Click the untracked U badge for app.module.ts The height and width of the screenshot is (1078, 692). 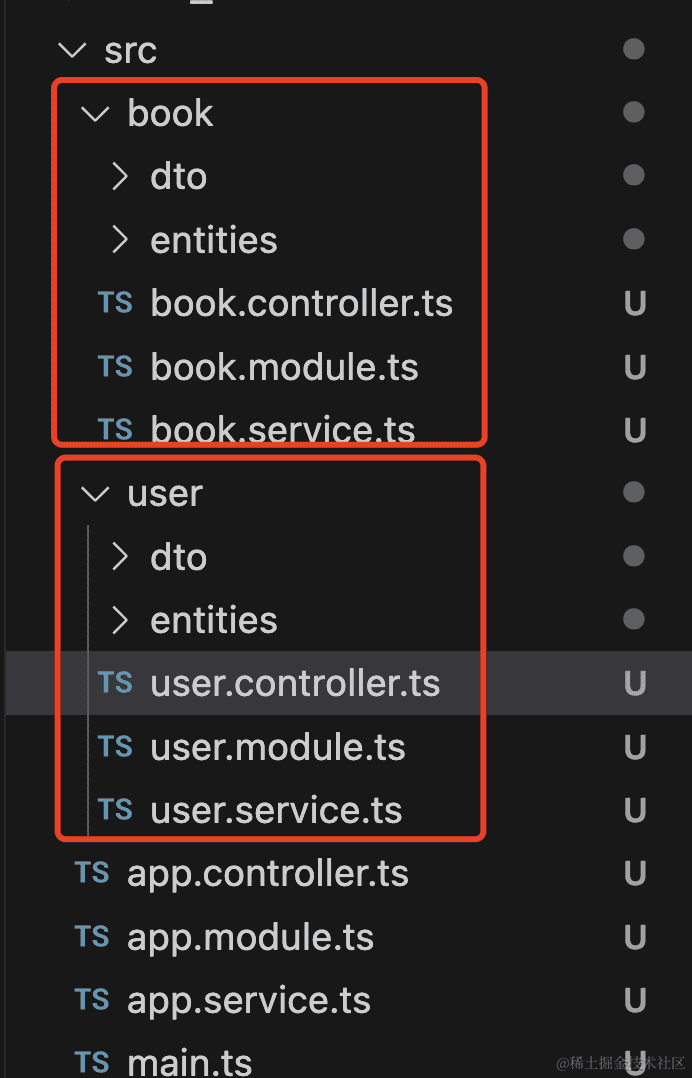634,937
